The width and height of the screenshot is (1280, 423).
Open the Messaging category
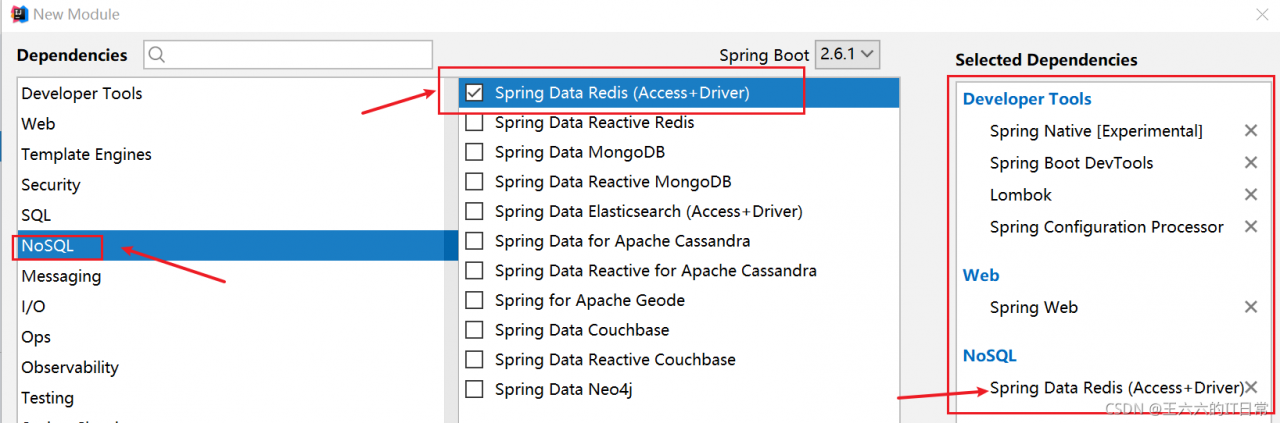pos(231,276)
